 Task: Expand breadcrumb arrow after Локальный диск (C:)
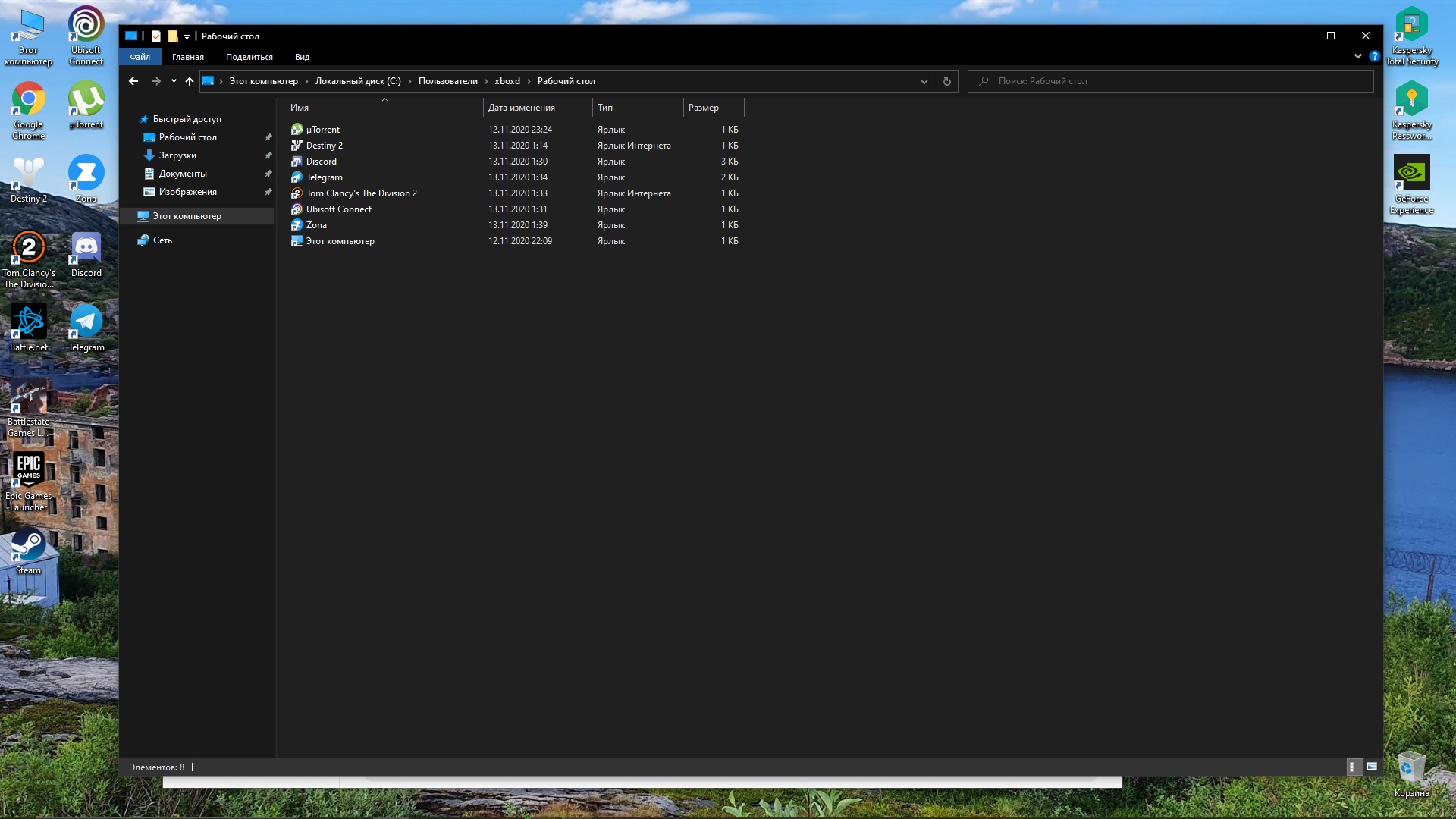click(409, 81)
